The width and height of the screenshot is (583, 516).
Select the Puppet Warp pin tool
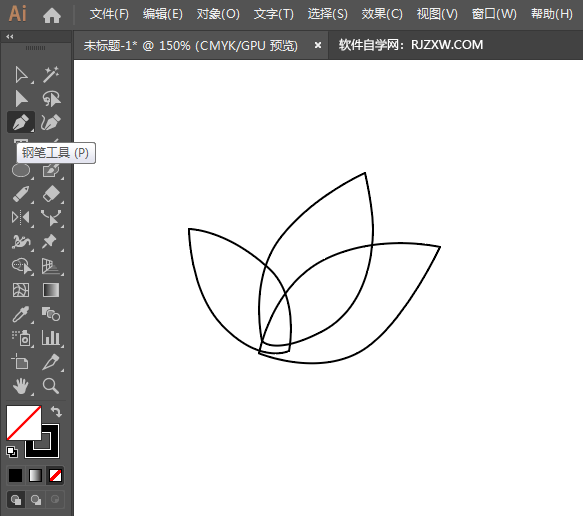(x=49, y=242)
